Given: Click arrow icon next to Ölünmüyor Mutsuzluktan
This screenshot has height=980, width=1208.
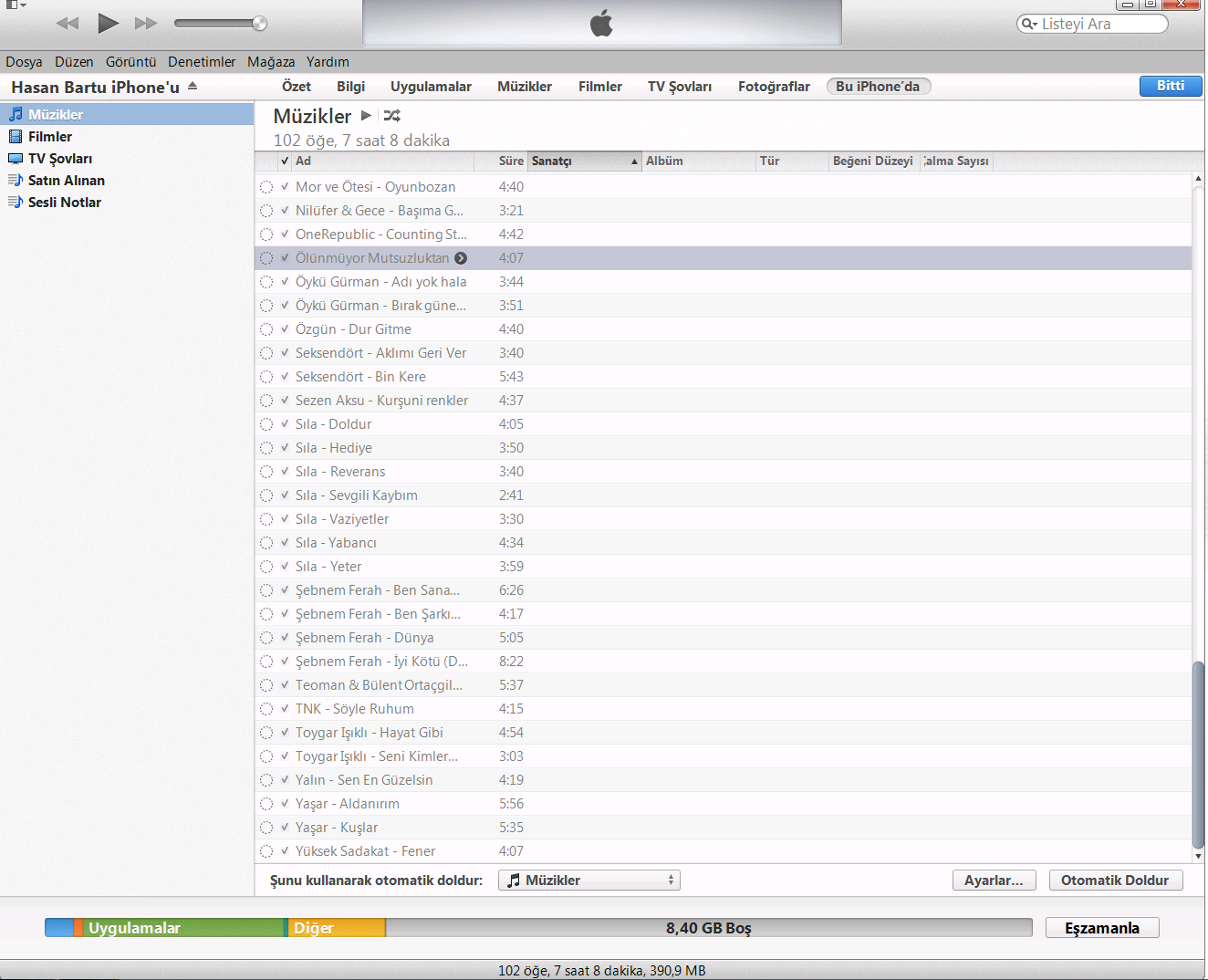Looking at the screenshot, I should pyautogui.click(x=461, y=258).
